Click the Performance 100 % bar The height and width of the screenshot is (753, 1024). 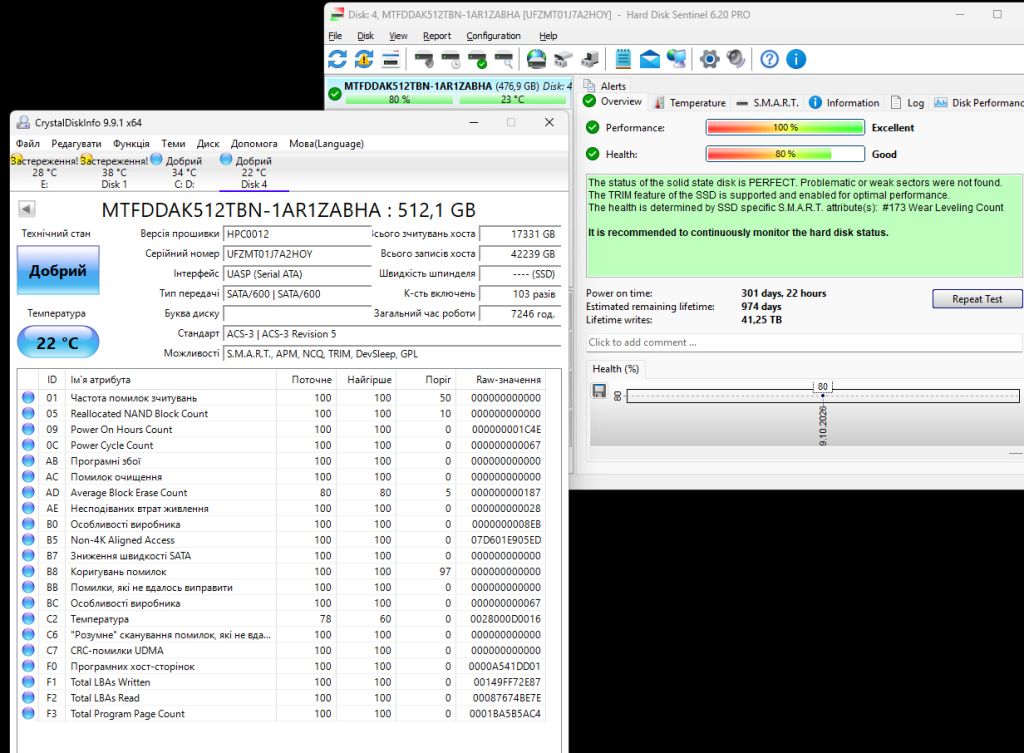(x=785, y=127)
